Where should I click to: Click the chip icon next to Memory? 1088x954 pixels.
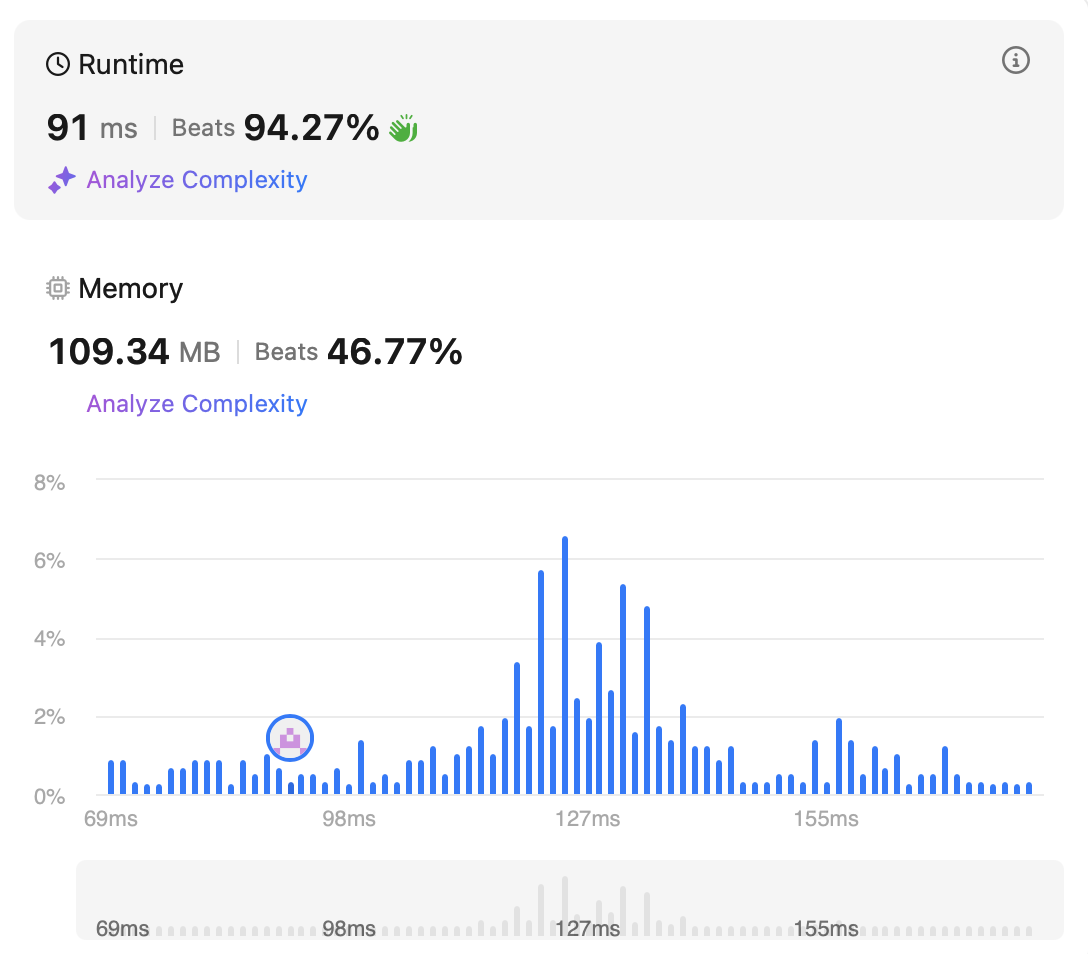(x=58, y=289)
